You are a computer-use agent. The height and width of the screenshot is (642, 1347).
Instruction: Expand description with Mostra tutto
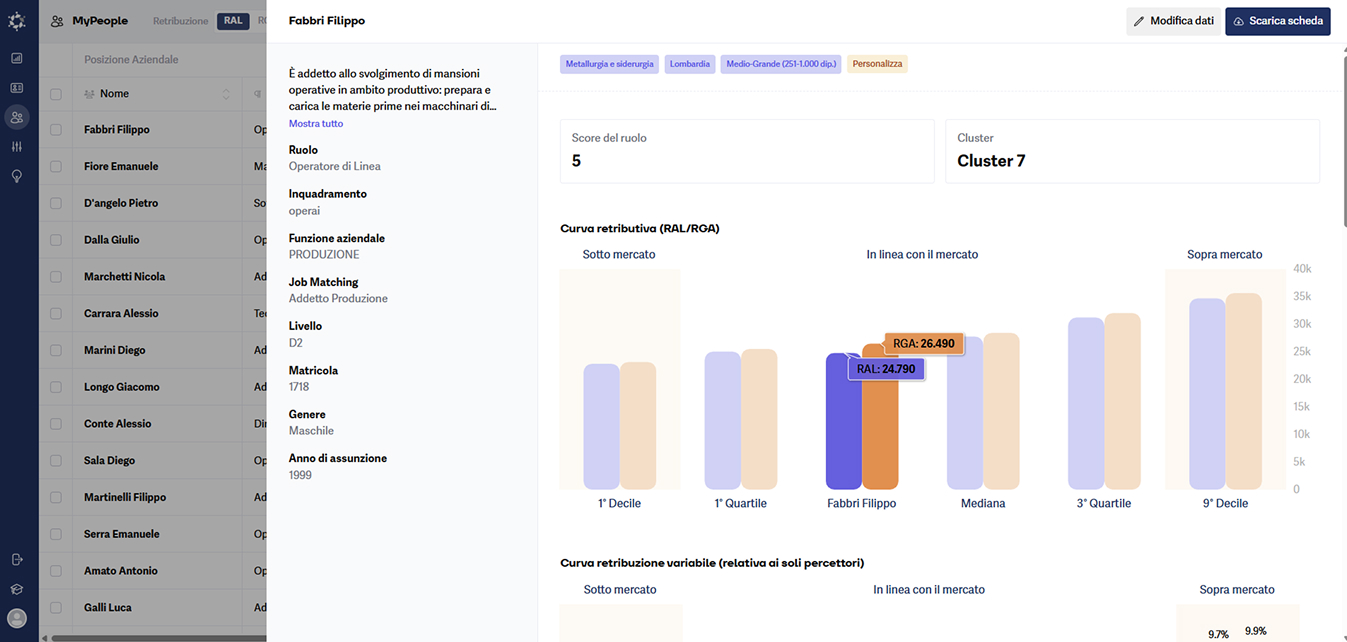pos(316,124)
